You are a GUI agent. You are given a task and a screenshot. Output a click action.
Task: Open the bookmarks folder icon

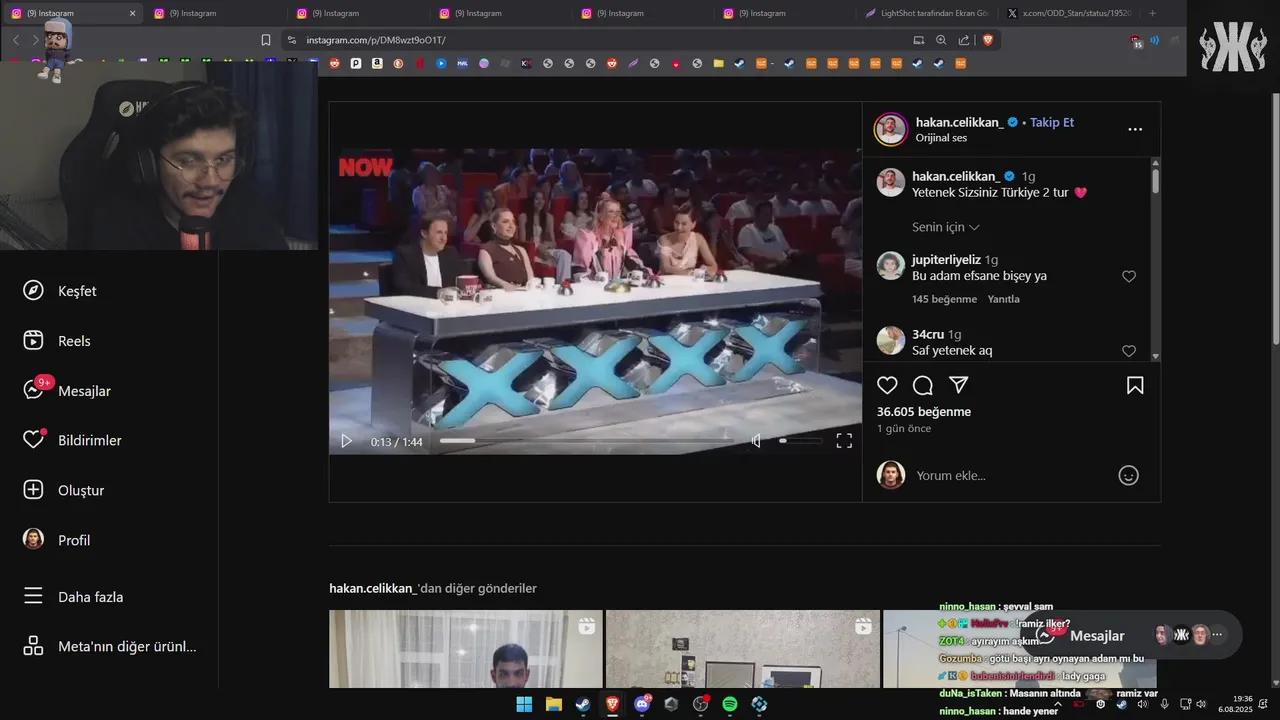[718, 63]
